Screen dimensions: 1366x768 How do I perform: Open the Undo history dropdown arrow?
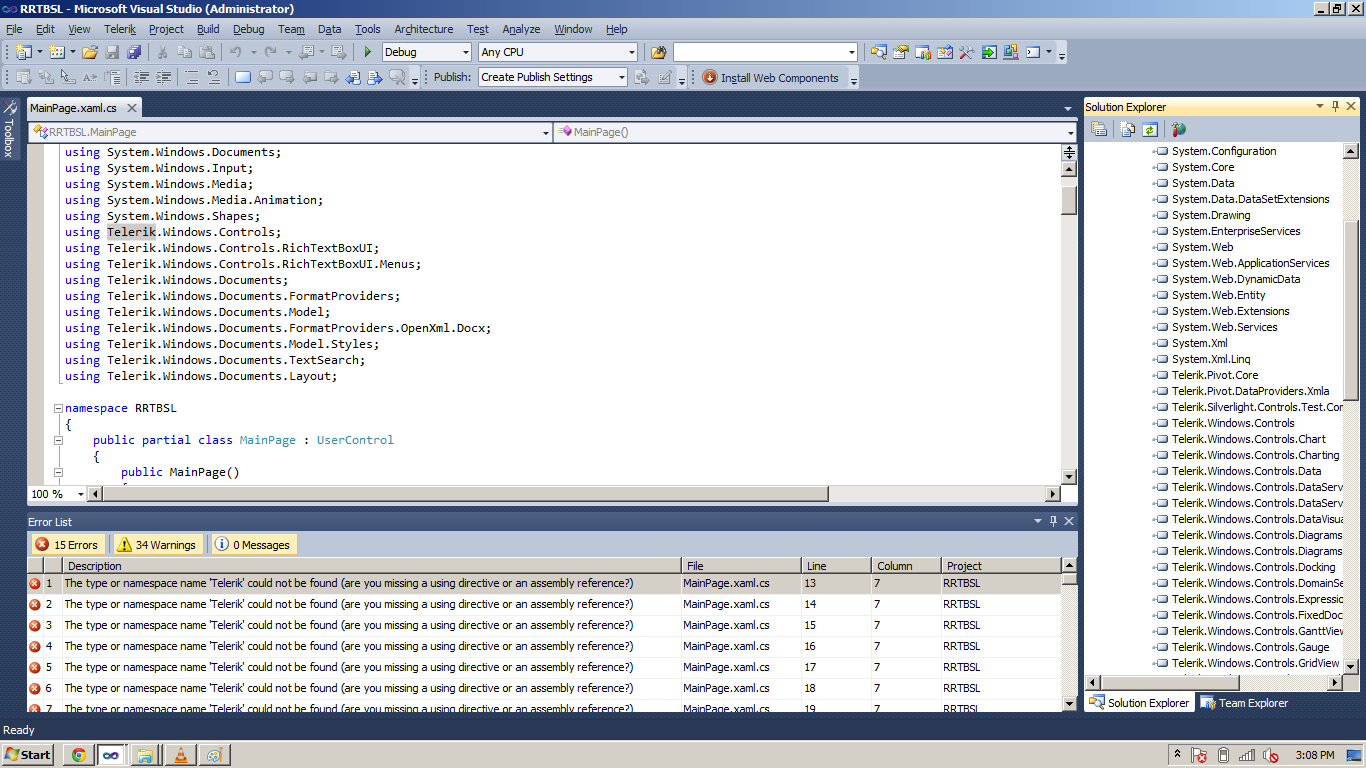(253, 52)
